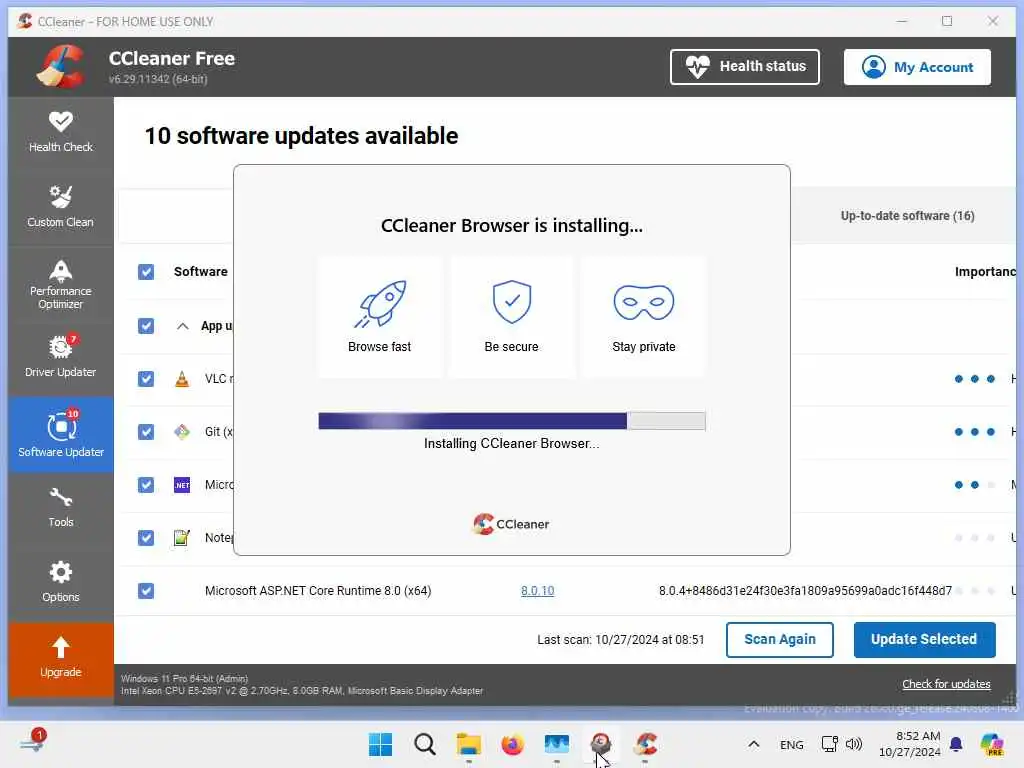Click the ENG language indicator

click(792, 744)
